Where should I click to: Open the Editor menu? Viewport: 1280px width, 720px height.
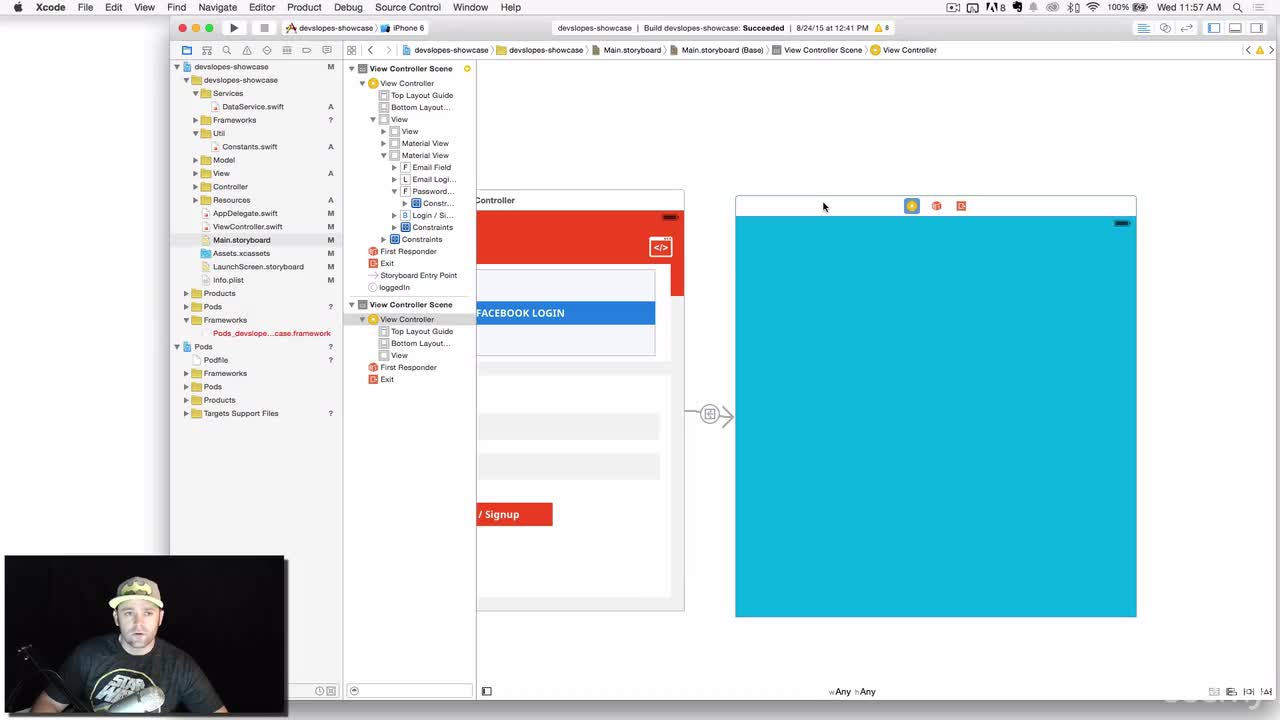262,7
